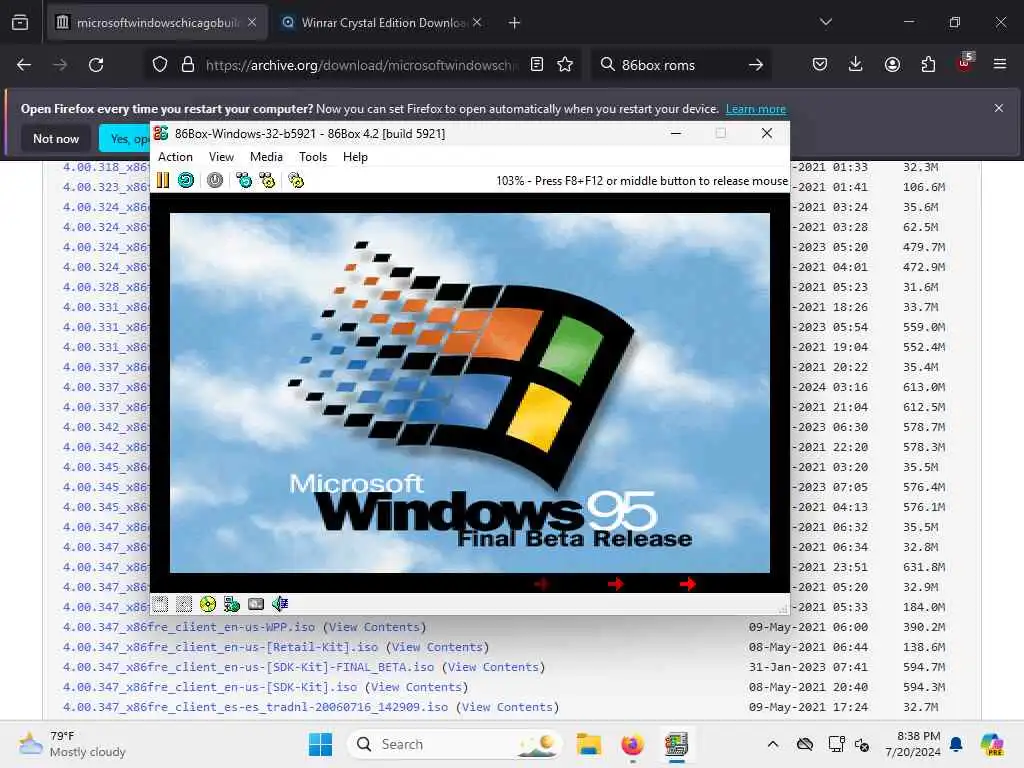Image resolution: width=1024 pixels, height=768 pixels.
Task: Open Firefox application hamburger menu
Action: [x=1000, y=64]
